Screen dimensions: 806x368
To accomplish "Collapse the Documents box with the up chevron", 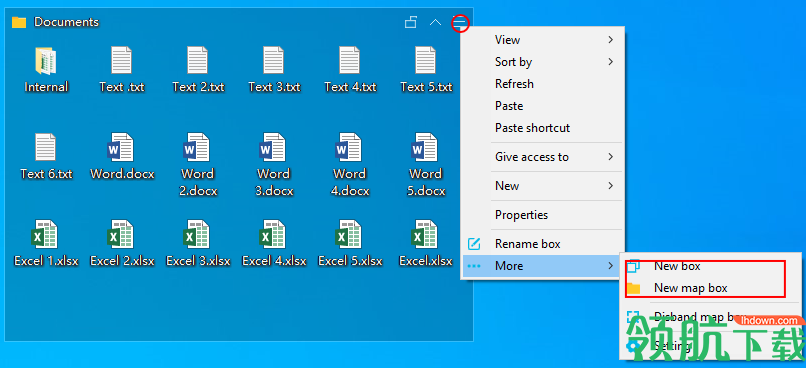I will pos(435,23).
